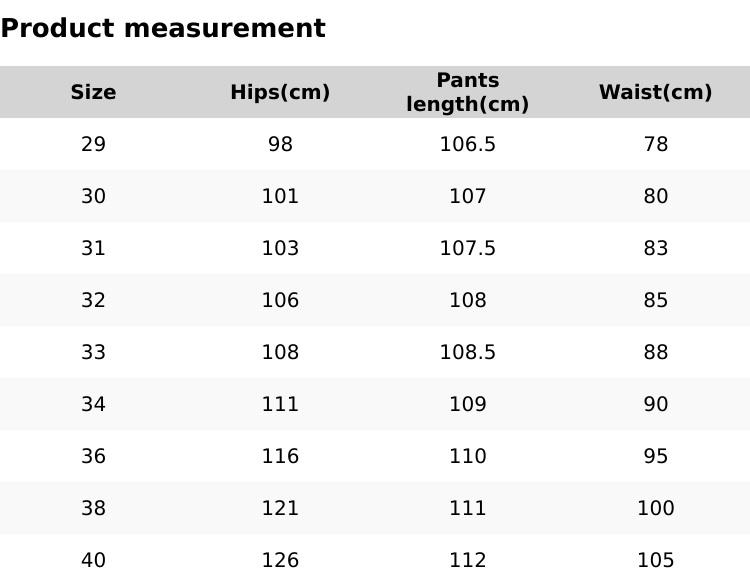Screen dimensions: 750x586
Task: Click the Waist(cm) column header
Action: (655, 92)
